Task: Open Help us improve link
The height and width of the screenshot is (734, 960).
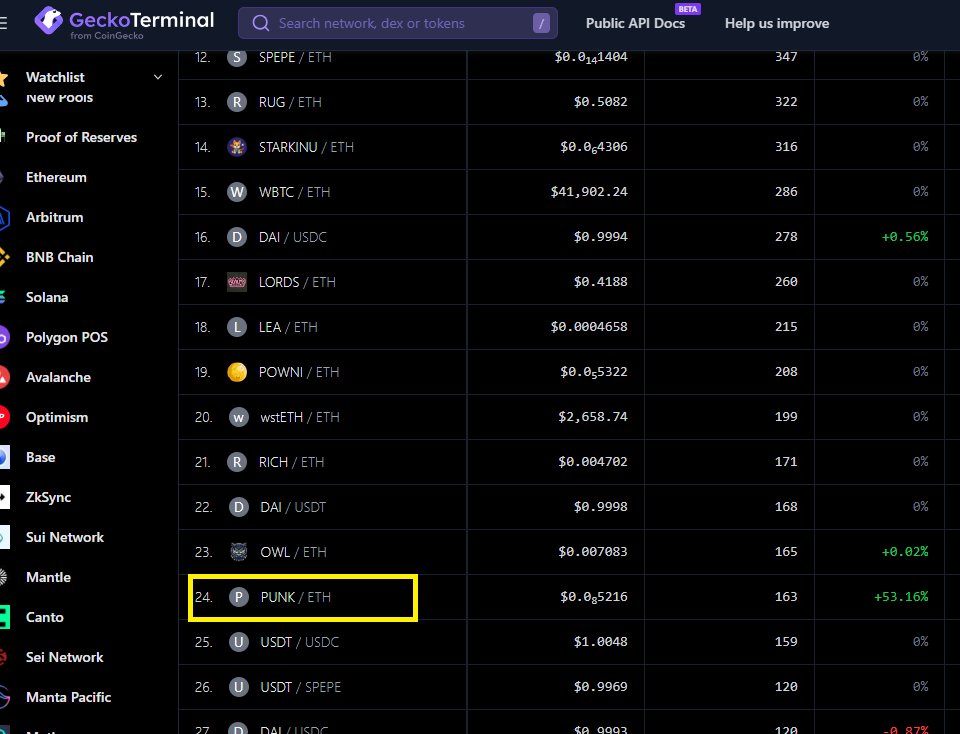Action: coord(777,23)
